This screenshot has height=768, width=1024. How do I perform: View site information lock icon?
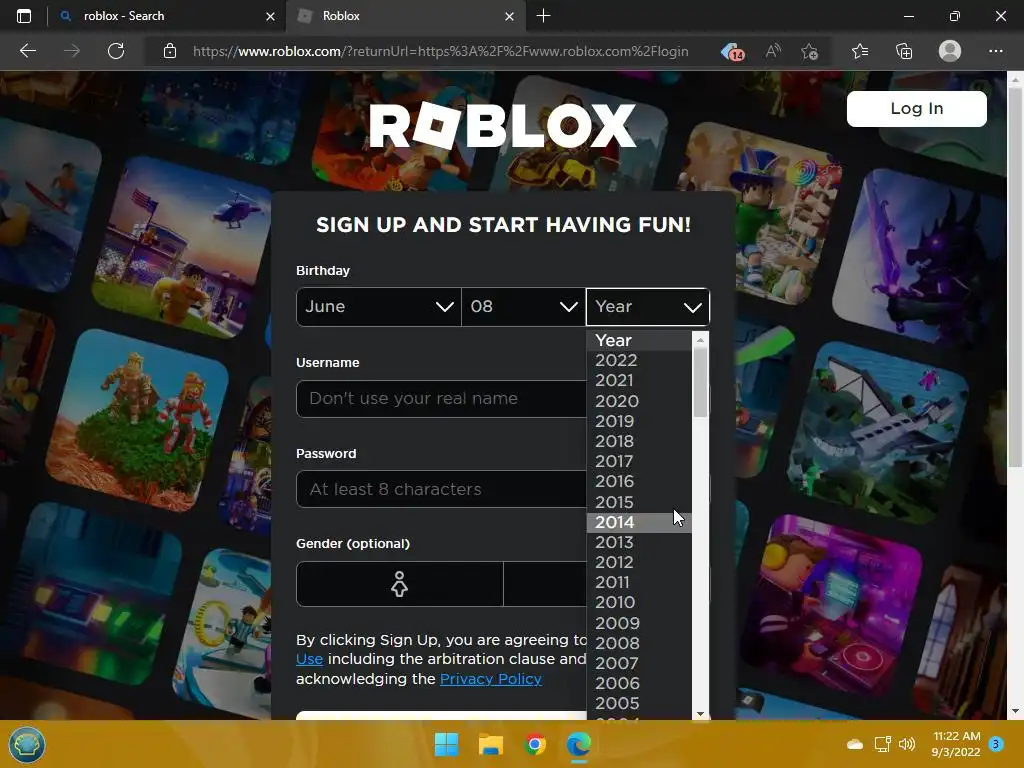170,51
